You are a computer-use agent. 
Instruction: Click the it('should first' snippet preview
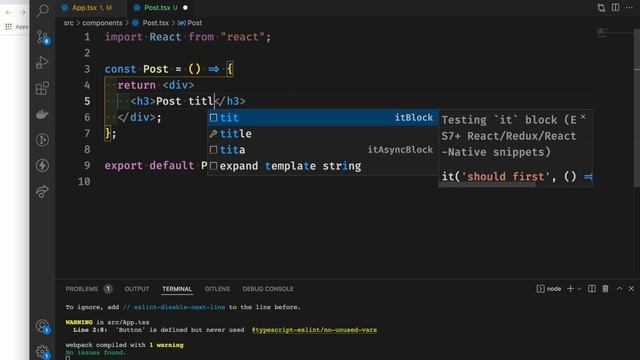(516, 176)
